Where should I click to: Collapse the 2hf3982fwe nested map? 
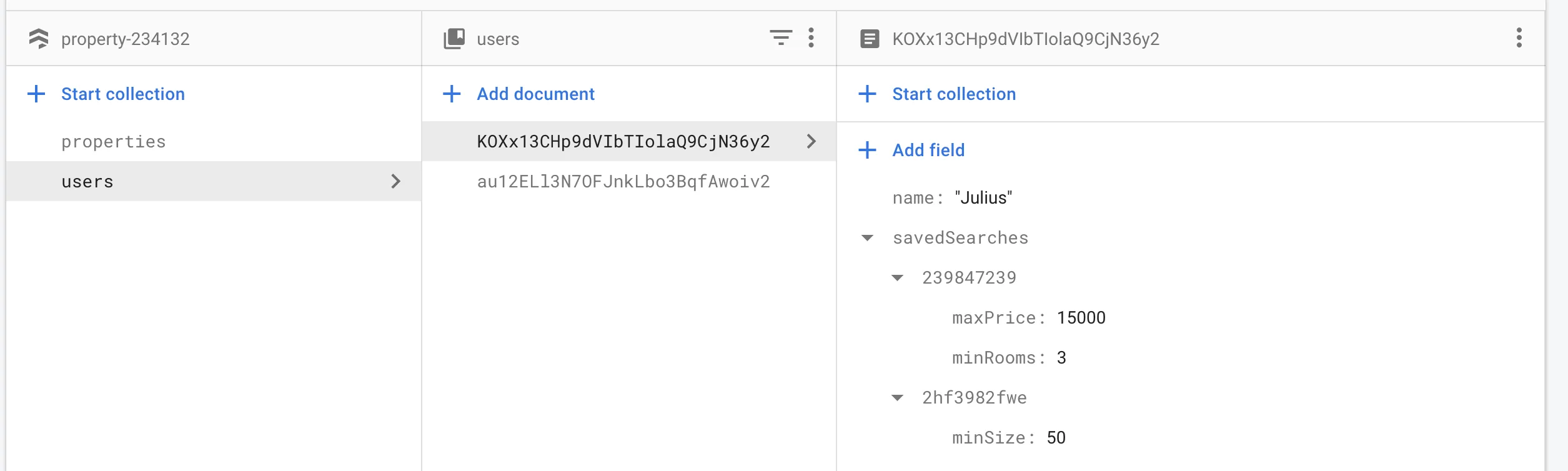click(897, 398)
